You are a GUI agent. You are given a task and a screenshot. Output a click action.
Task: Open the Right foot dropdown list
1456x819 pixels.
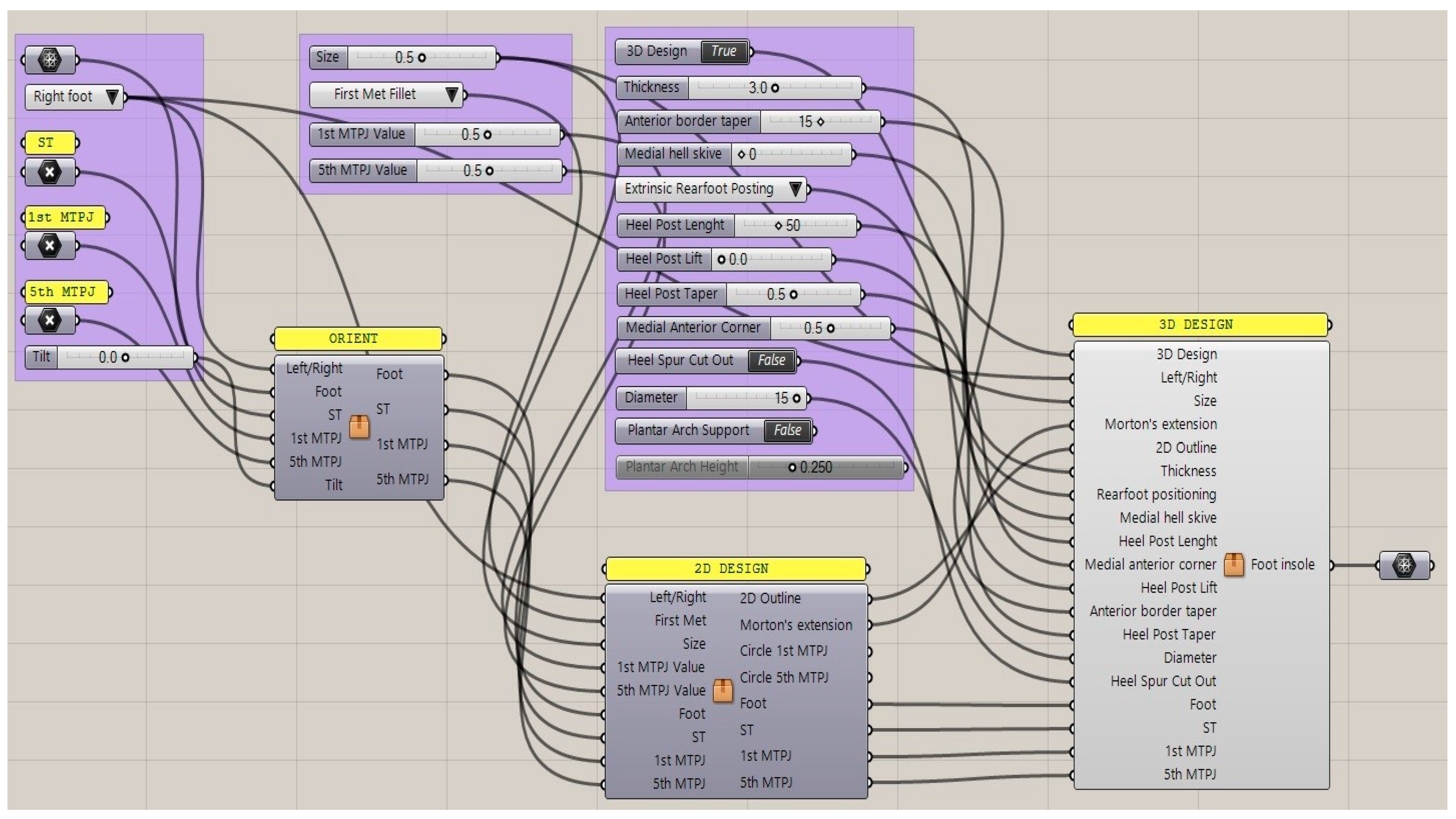point(112,97)
